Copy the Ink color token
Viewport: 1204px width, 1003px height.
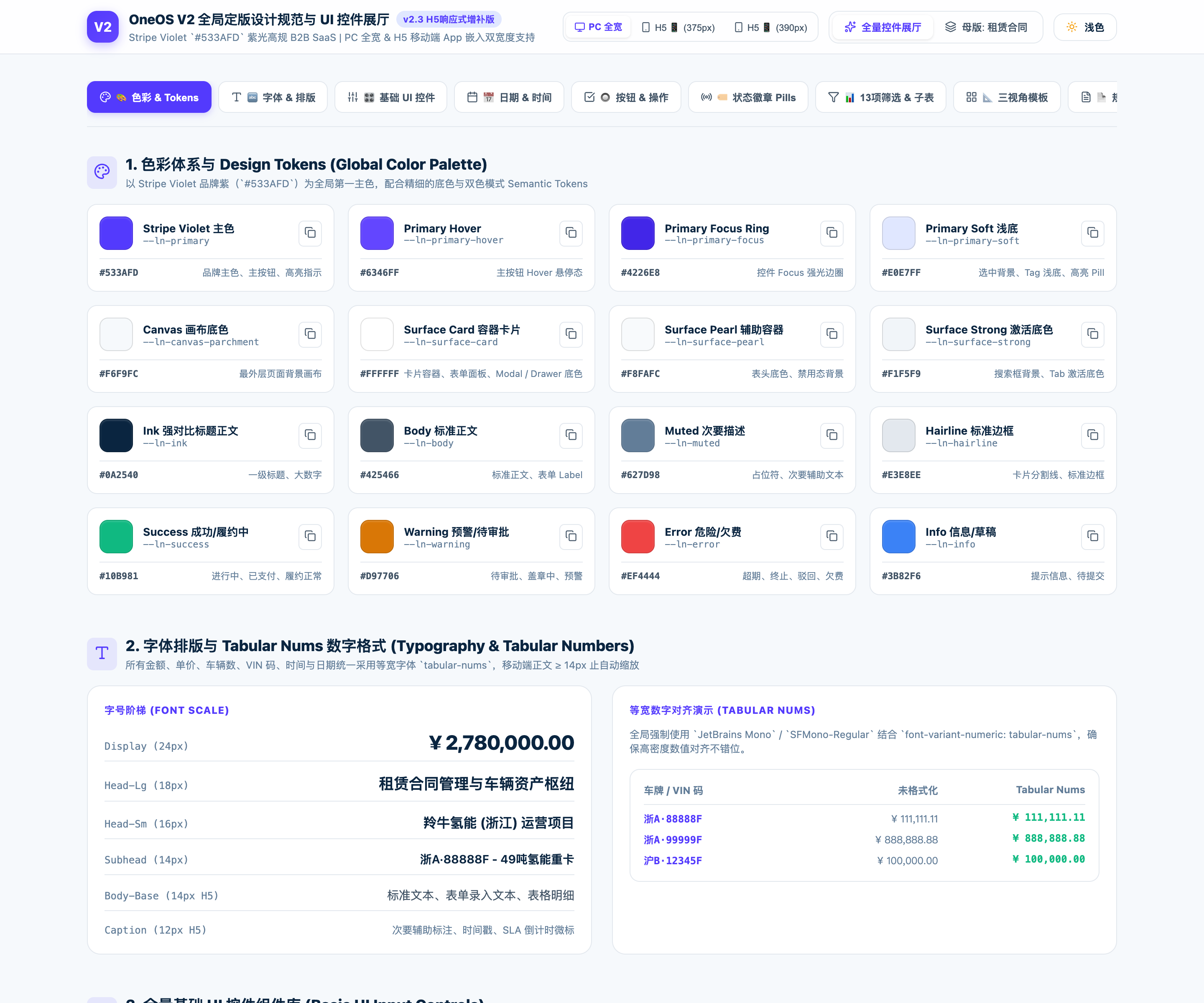pos(310,435)
